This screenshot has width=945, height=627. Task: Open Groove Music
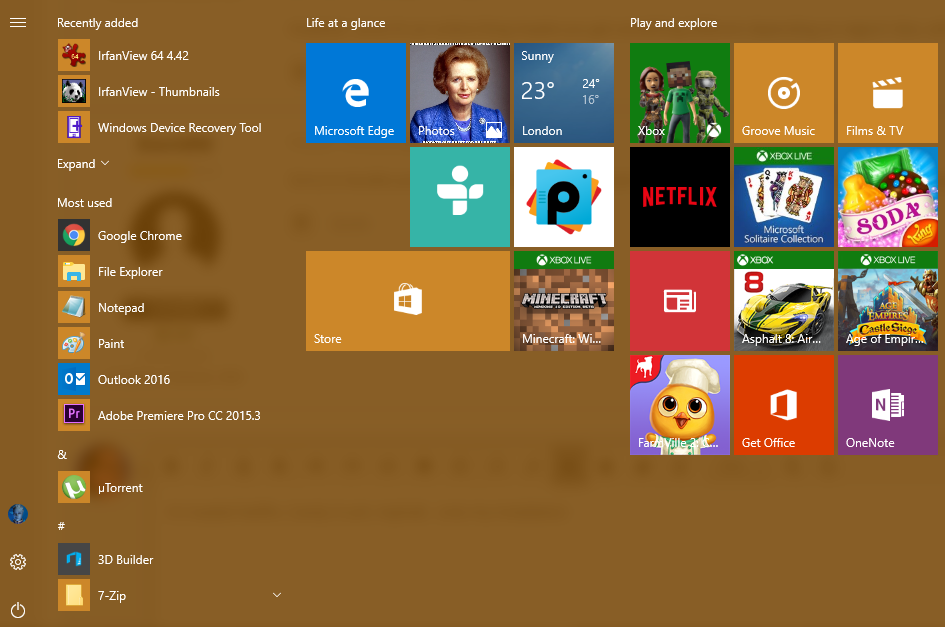pyautogui.click(x=783, y=93)
